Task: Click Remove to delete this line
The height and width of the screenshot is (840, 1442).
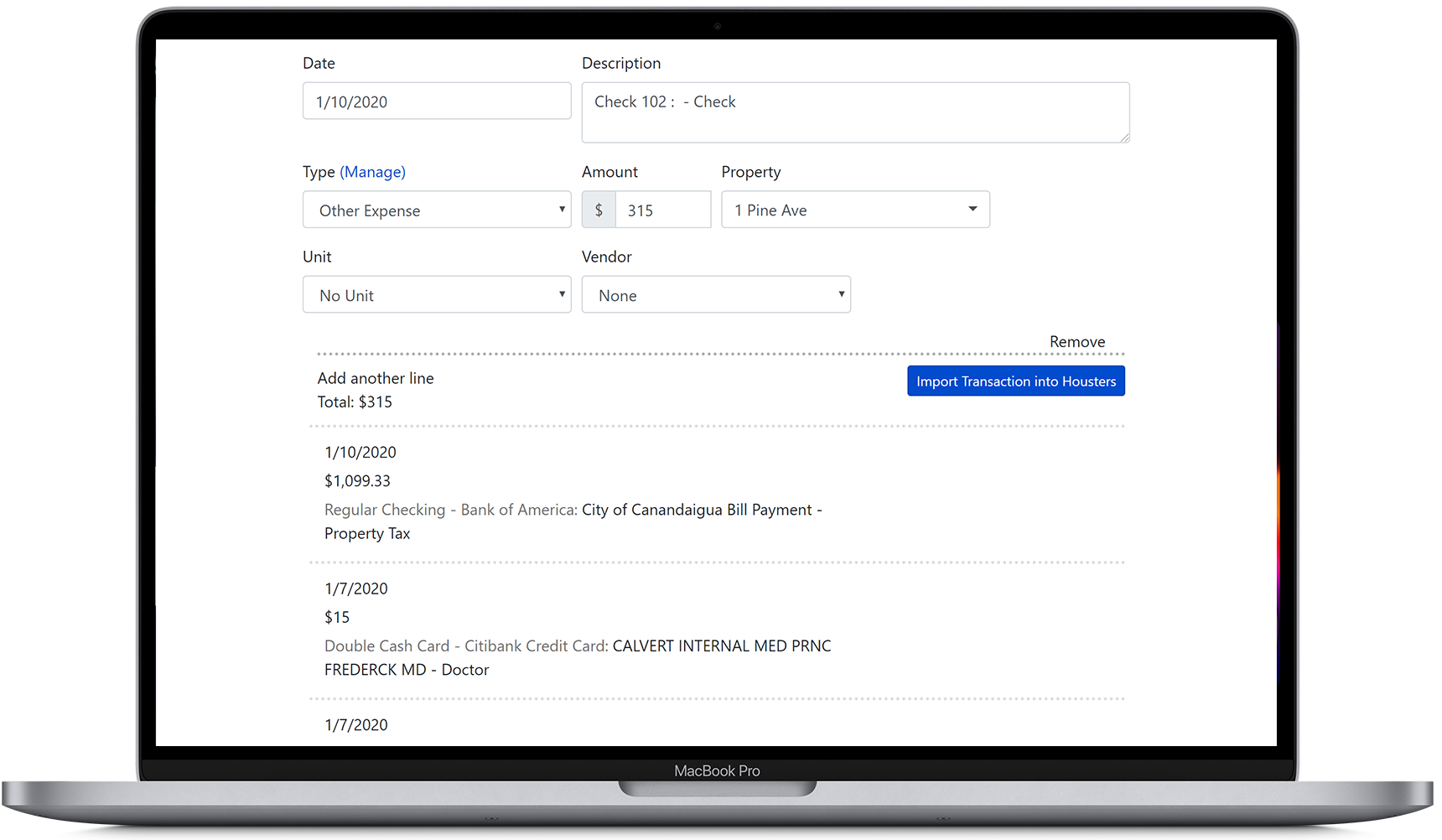Action: [x=1077, y=341]
